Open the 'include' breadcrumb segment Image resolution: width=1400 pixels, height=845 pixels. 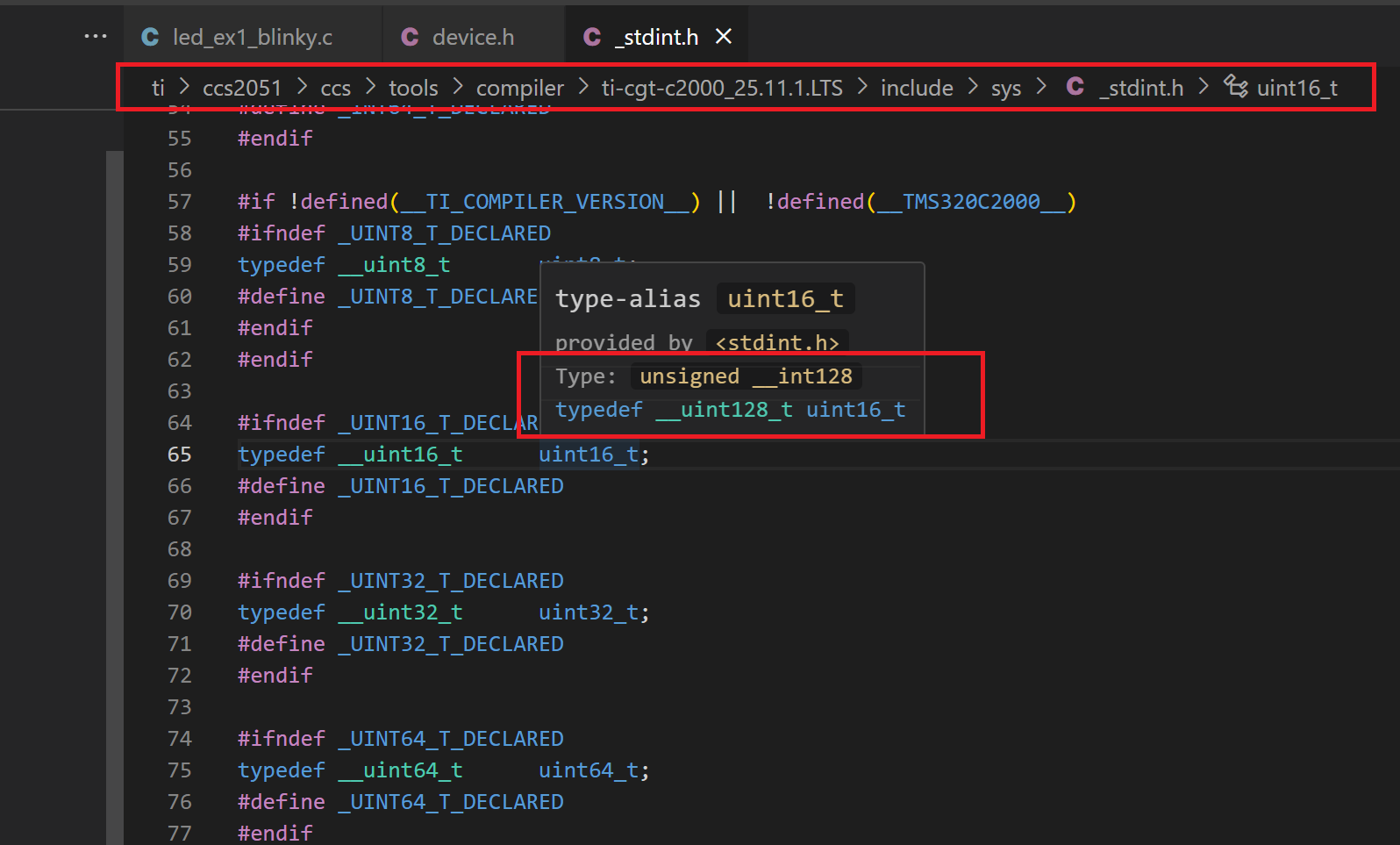click(917, 88)
